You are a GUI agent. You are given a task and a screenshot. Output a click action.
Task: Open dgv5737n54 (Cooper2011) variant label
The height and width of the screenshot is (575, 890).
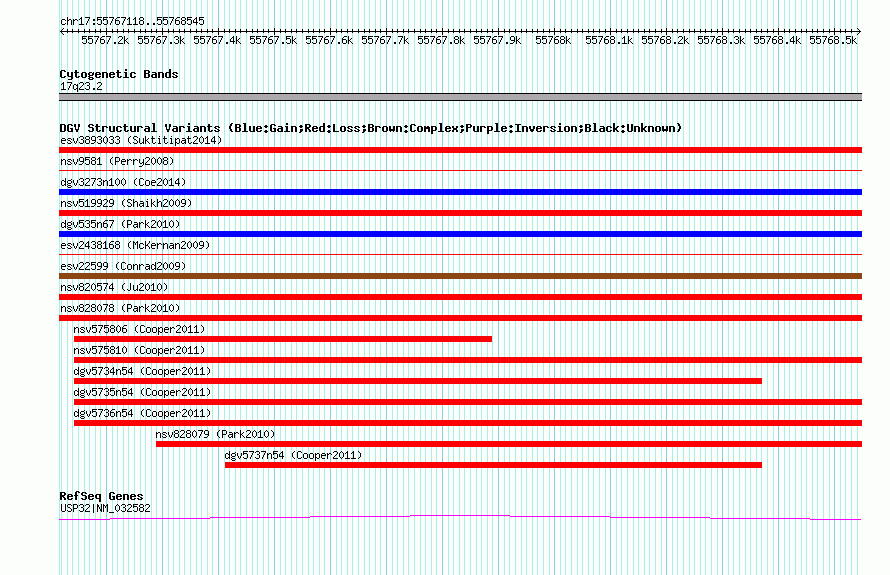pyautogui.click(x=293, y=455)
